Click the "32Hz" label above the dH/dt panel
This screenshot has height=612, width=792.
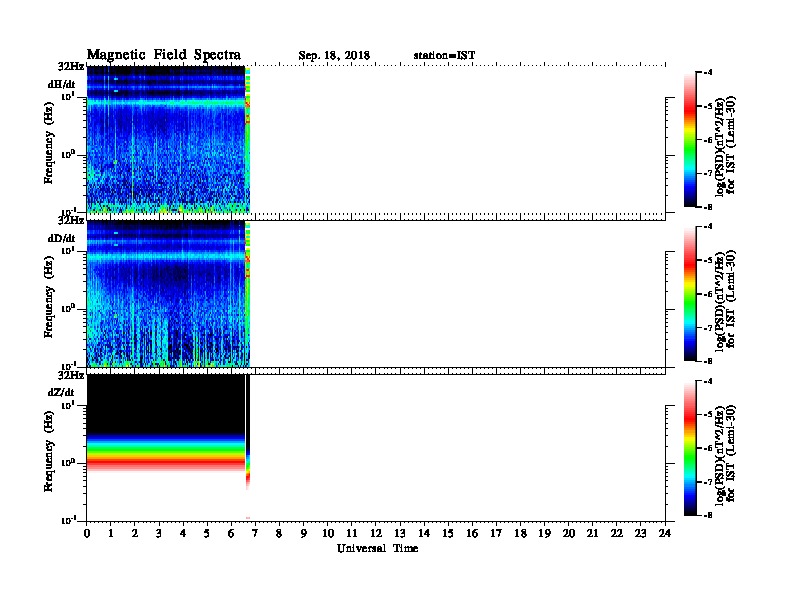click(x=71, y=66)
